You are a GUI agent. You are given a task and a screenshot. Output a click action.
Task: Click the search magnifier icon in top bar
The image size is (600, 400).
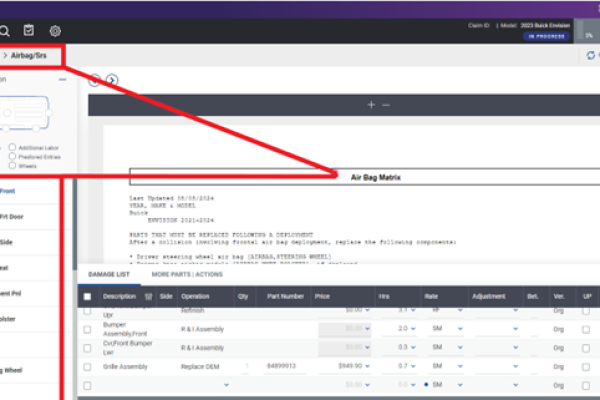coord(5,31)
